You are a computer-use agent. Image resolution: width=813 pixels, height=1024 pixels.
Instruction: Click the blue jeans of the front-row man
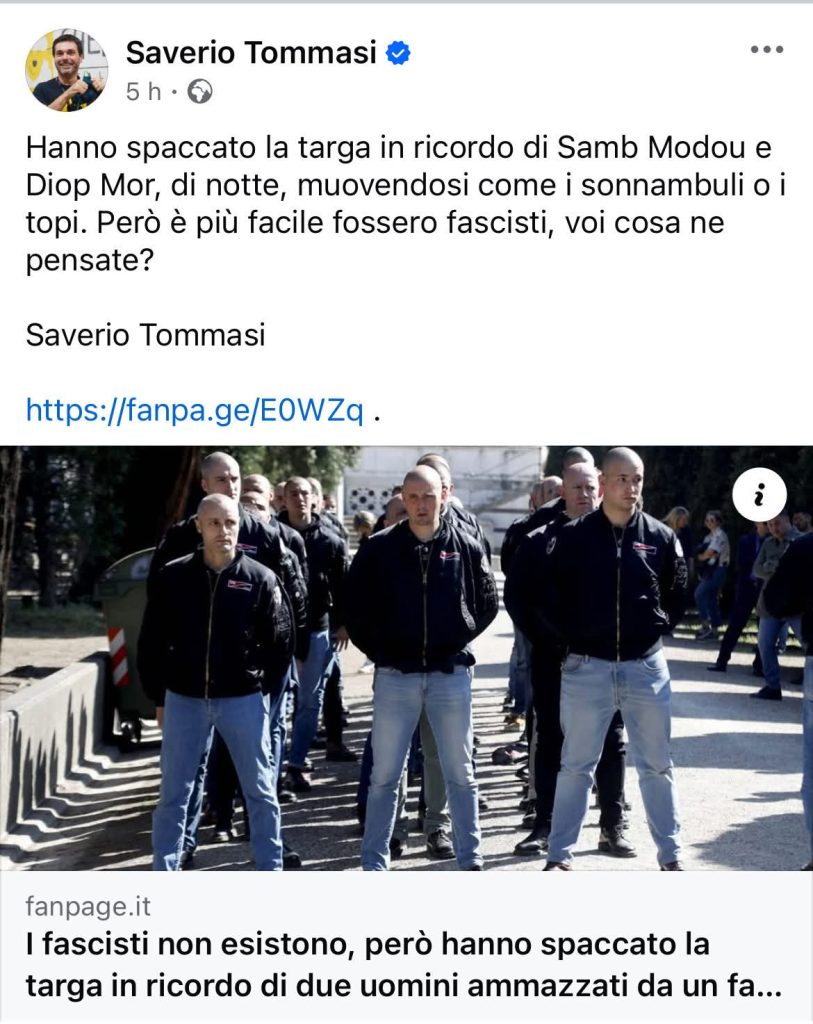tap(423, 764)
